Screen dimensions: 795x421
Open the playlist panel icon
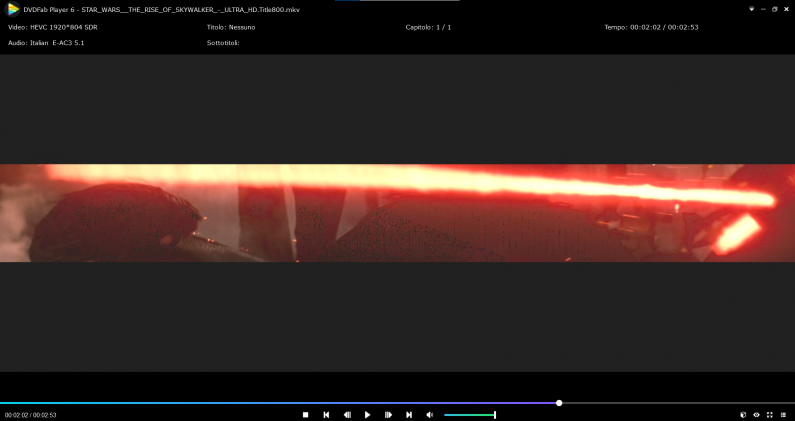pos(783,415)
